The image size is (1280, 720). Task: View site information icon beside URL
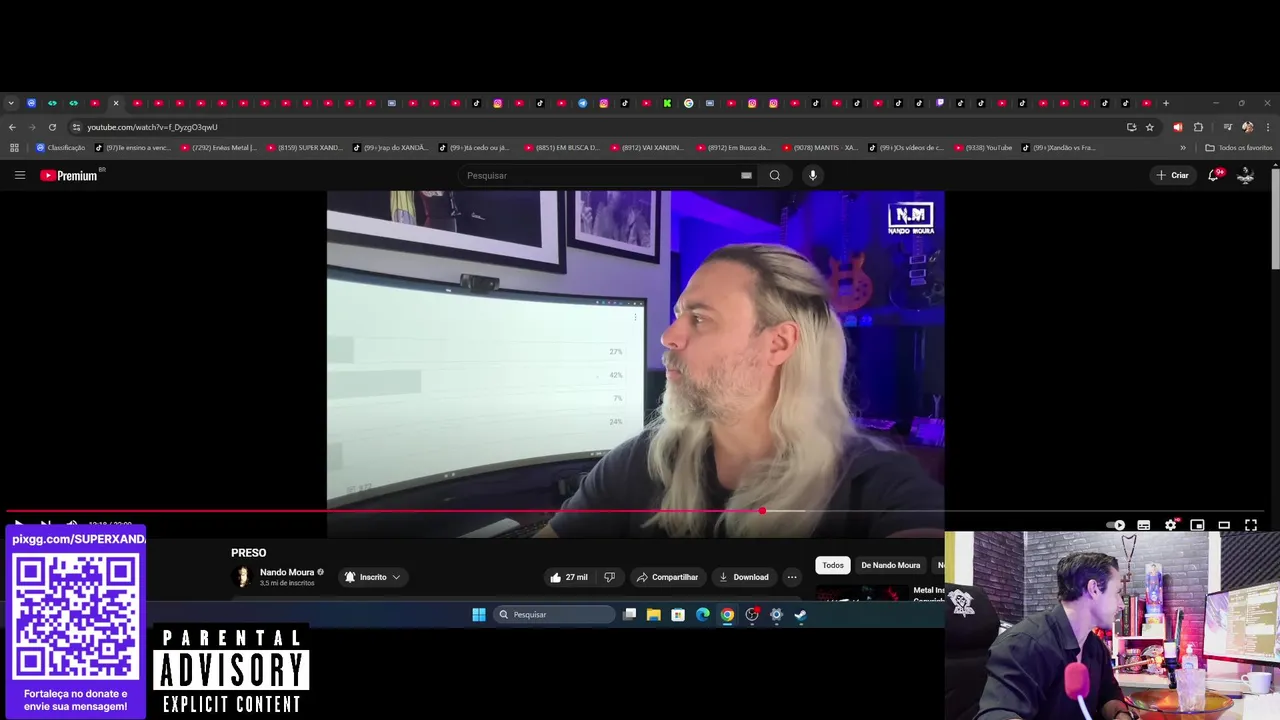(76, 127)
